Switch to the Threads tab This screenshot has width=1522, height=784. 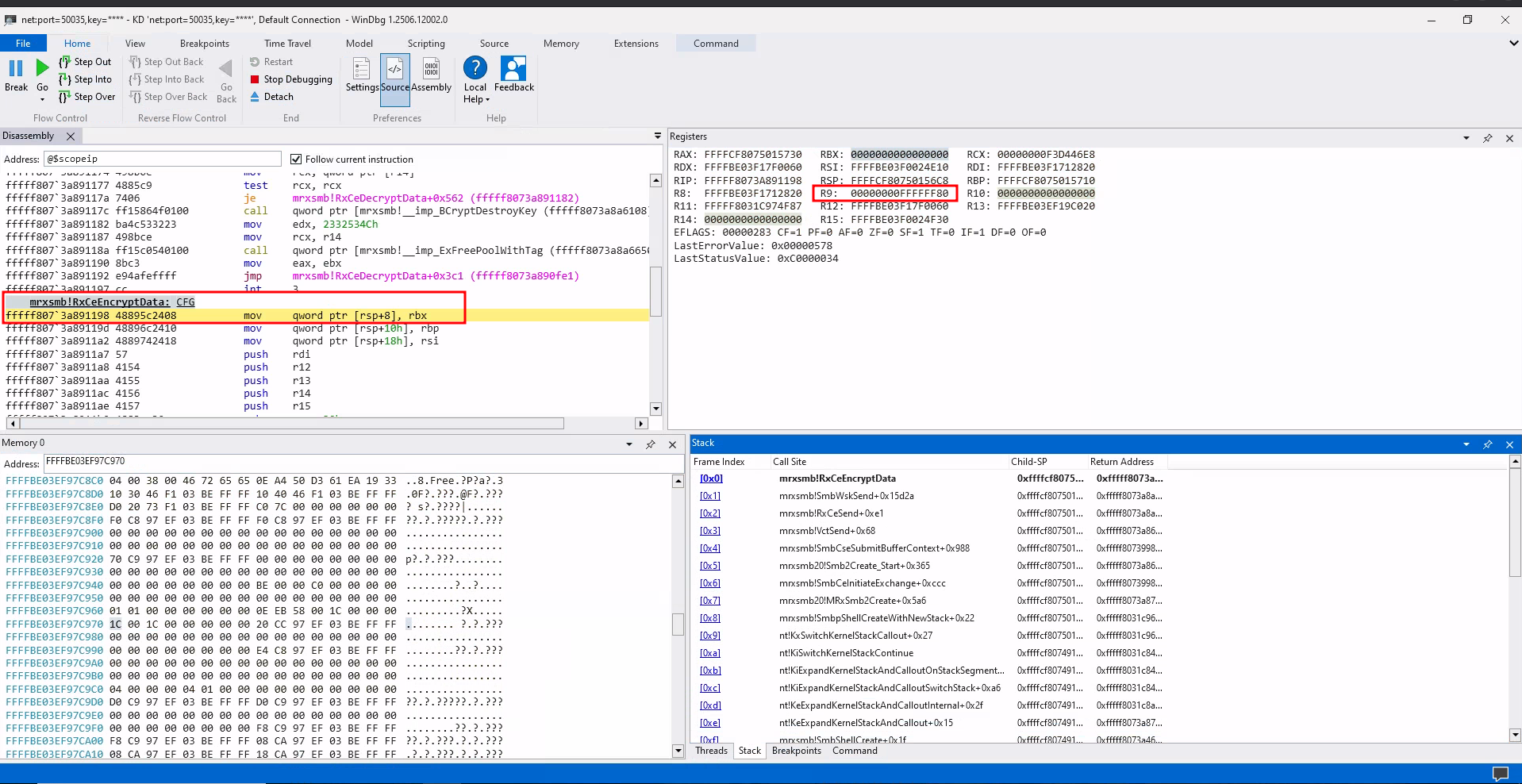pyautogui.click(x=711, y=751)
